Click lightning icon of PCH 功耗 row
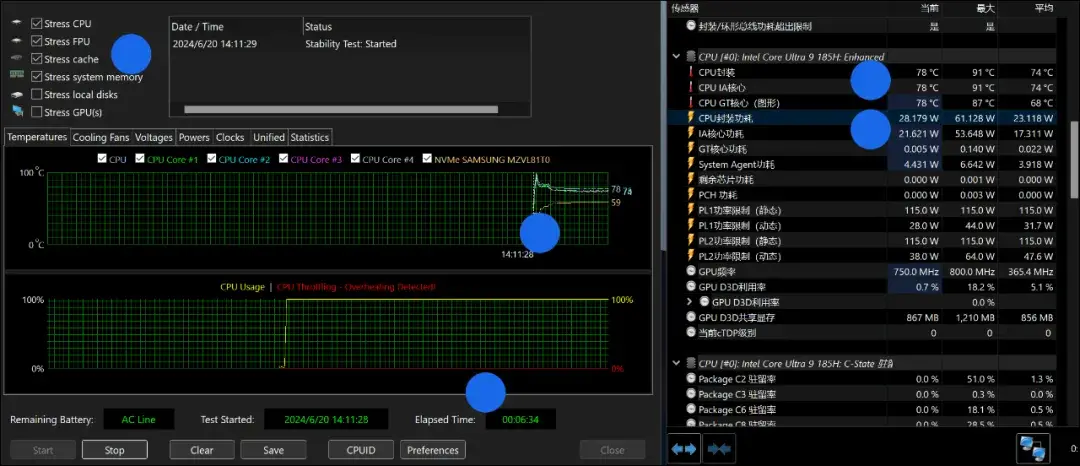The height and width of the screenshot is (466, 1080). (x=691, y=195)
